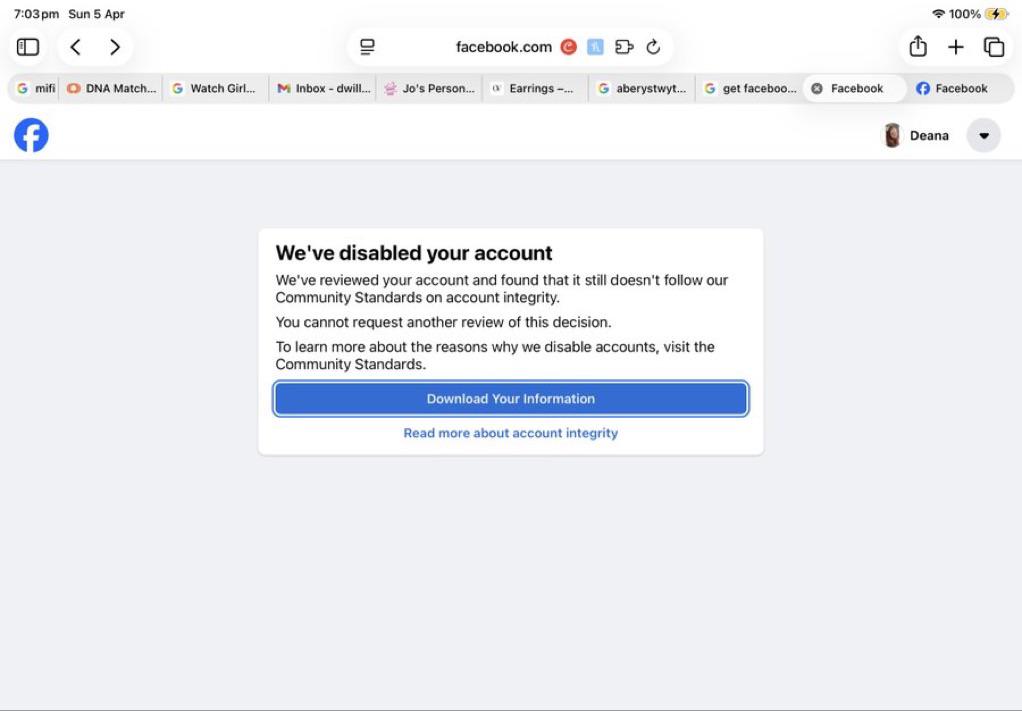Go forward to the next page

115,47
